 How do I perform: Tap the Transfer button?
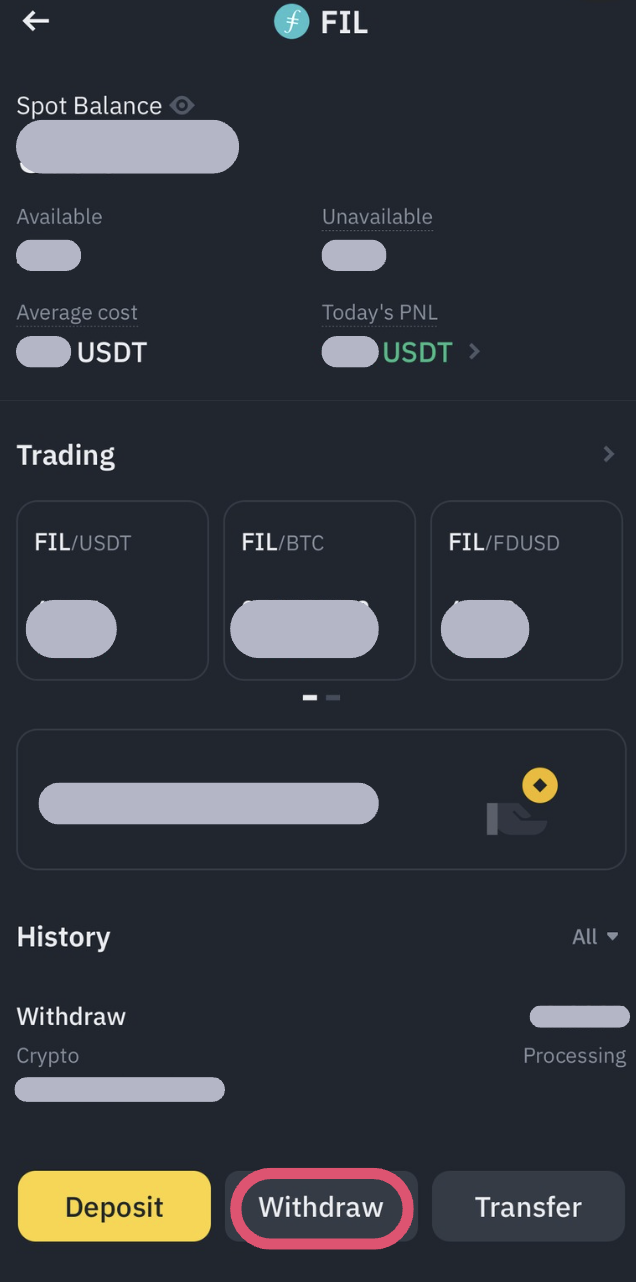pyautogui.click(x=527, y=1206)
